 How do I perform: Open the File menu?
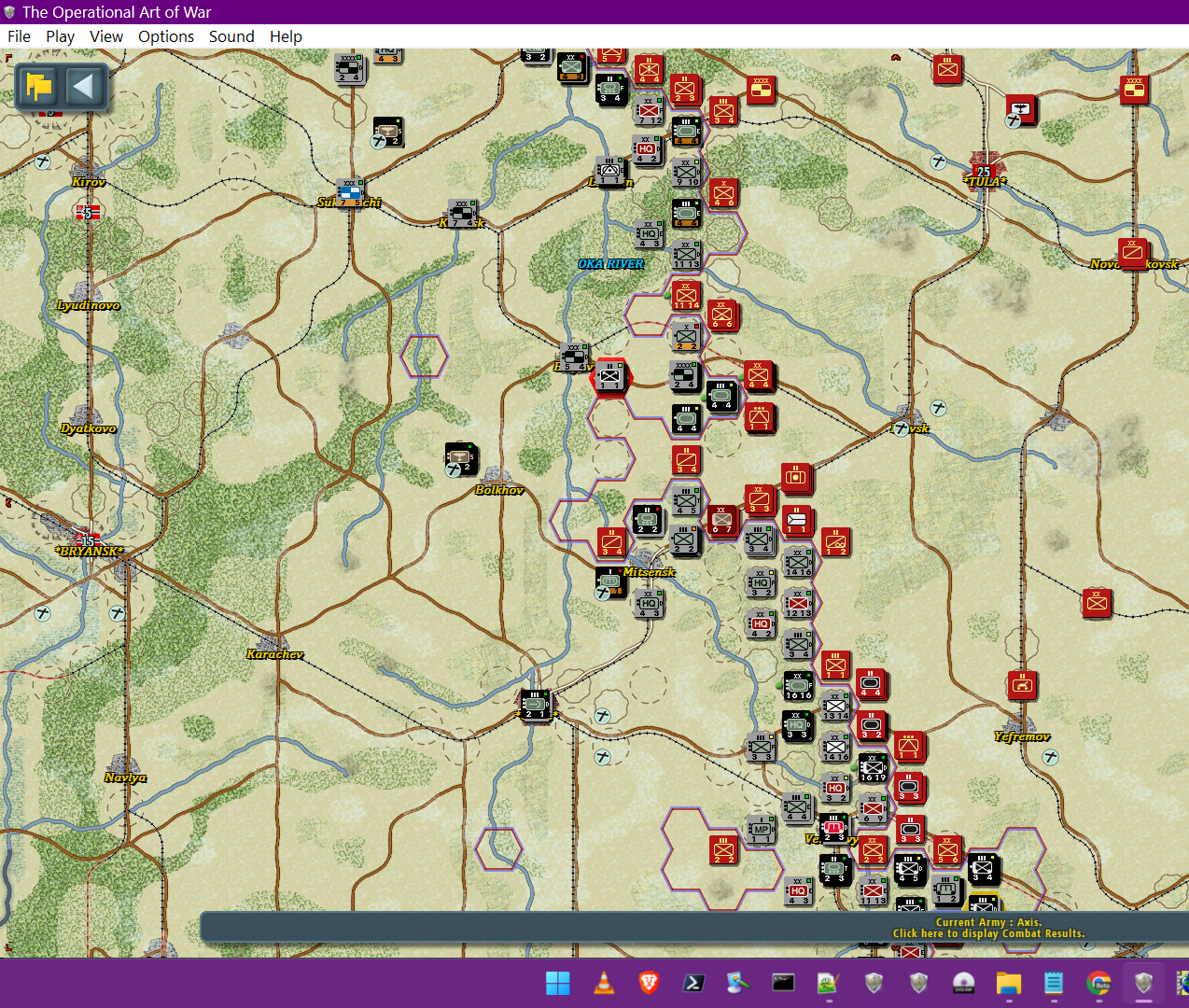pos(19,36)
